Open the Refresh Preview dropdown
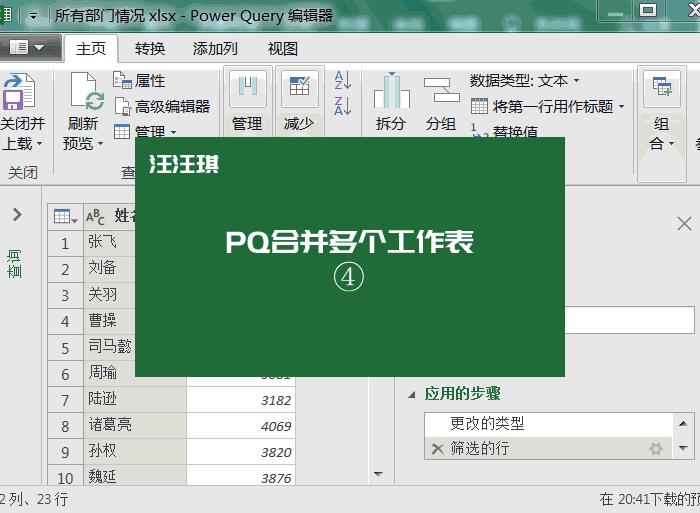700x513 pixels. click(100, 144)
